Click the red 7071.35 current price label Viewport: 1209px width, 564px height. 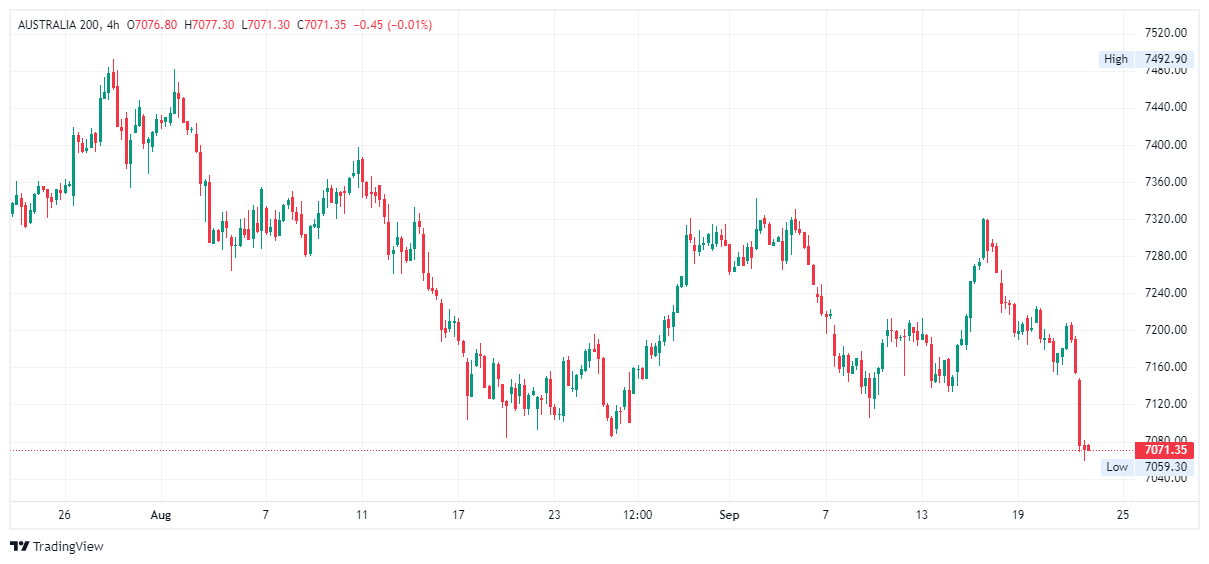[1165, 450]
